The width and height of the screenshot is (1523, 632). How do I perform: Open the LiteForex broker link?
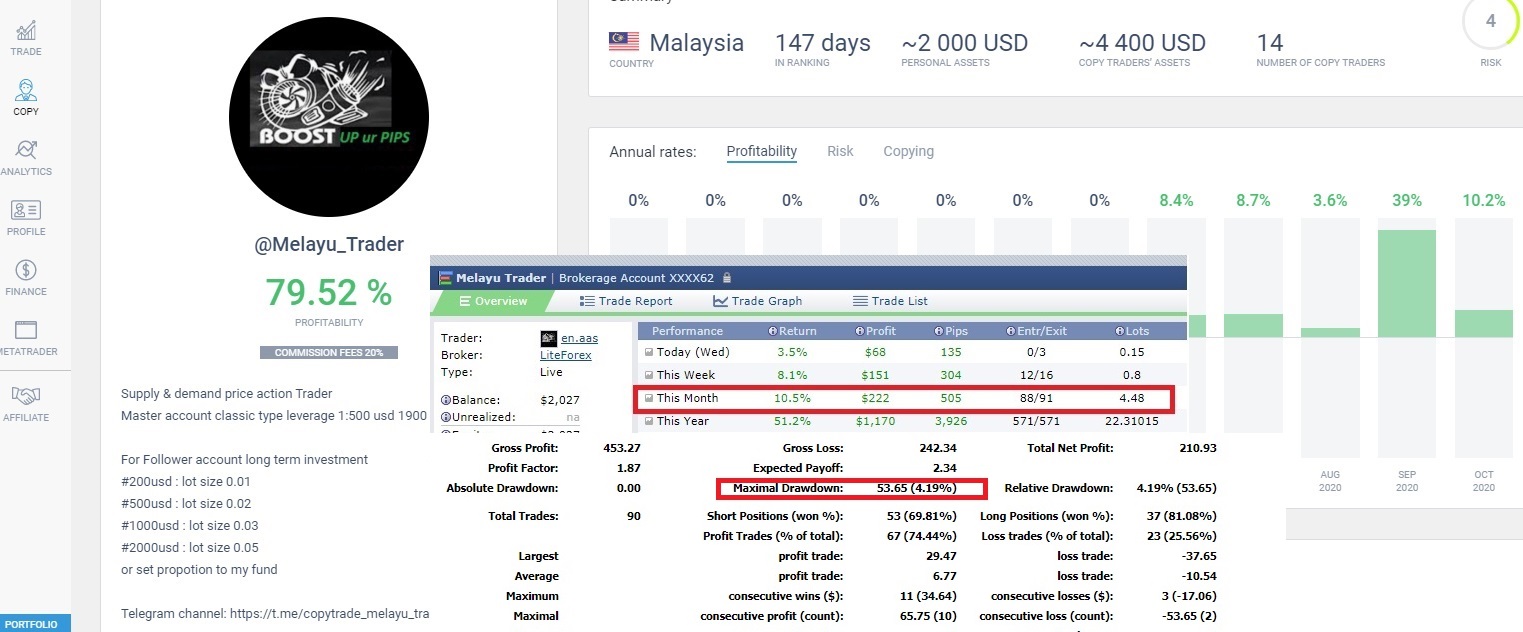[566, 355]
